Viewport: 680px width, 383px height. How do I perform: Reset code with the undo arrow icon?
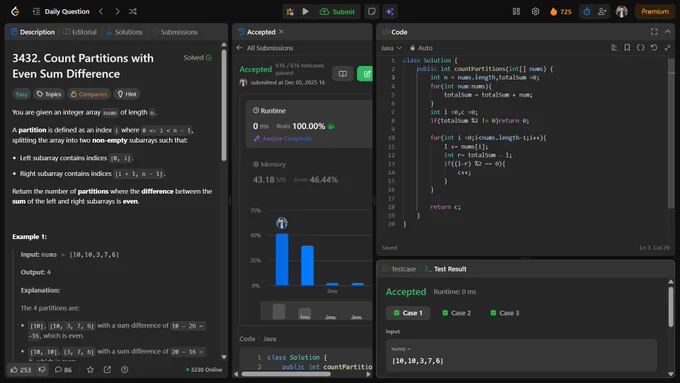[x=654, y=48]
